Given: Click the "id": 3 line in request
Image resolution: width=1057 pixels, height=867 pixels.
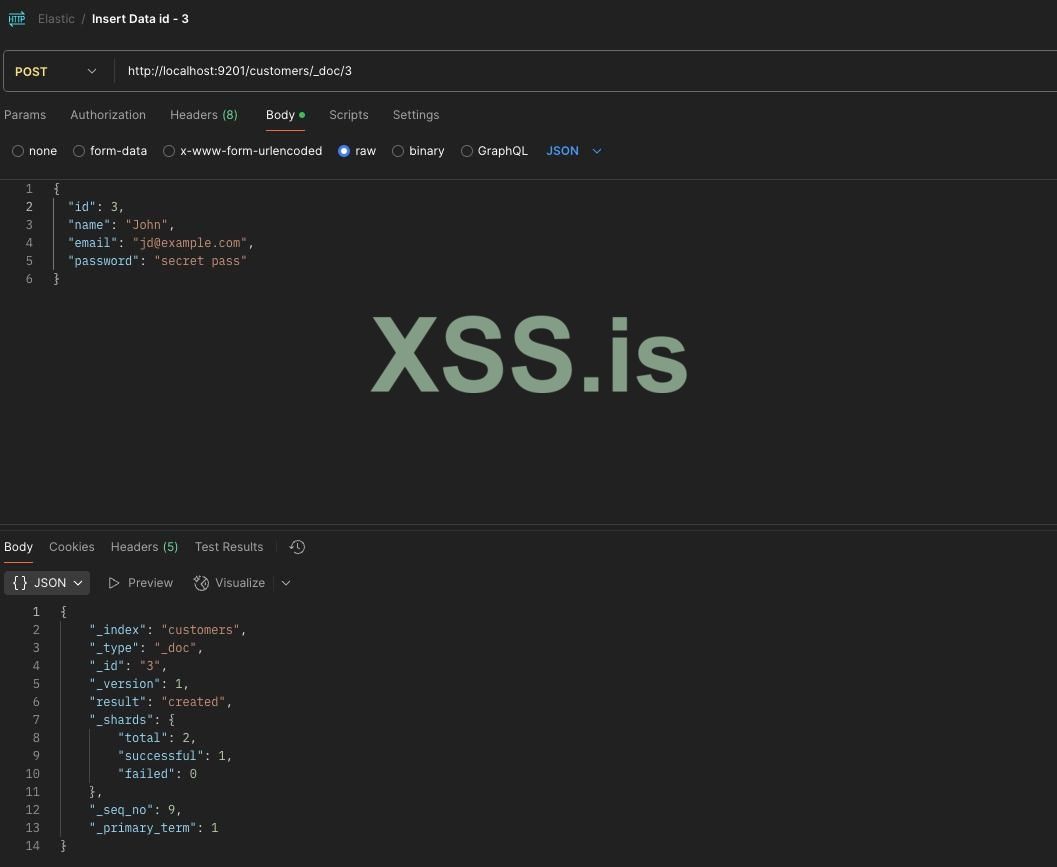Looking at the screenshot, I should pyautogui.click(x=96, y=206).
